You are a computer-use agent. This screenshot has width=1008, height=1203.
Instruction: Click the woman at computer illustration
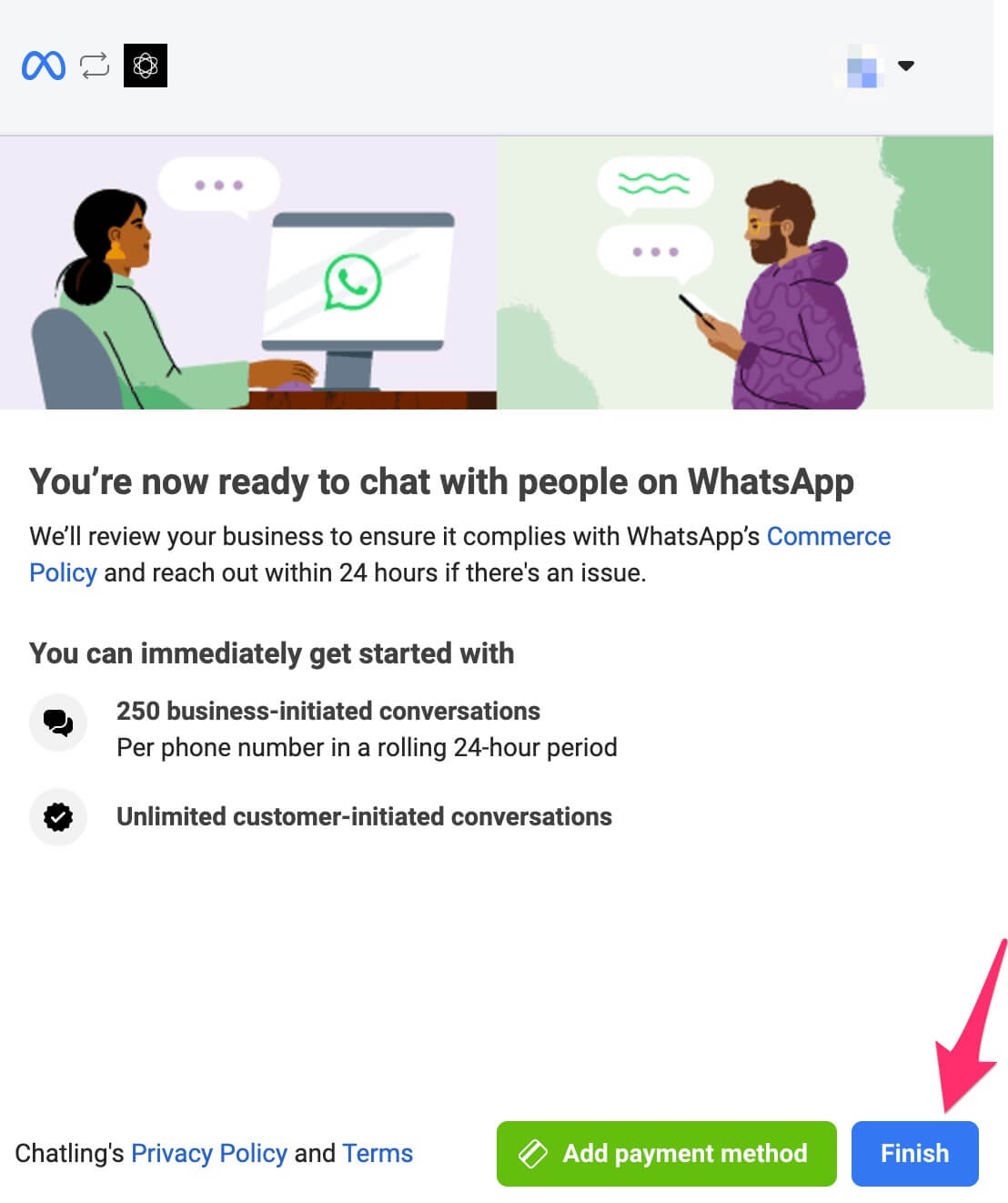(x=248, y=273)
